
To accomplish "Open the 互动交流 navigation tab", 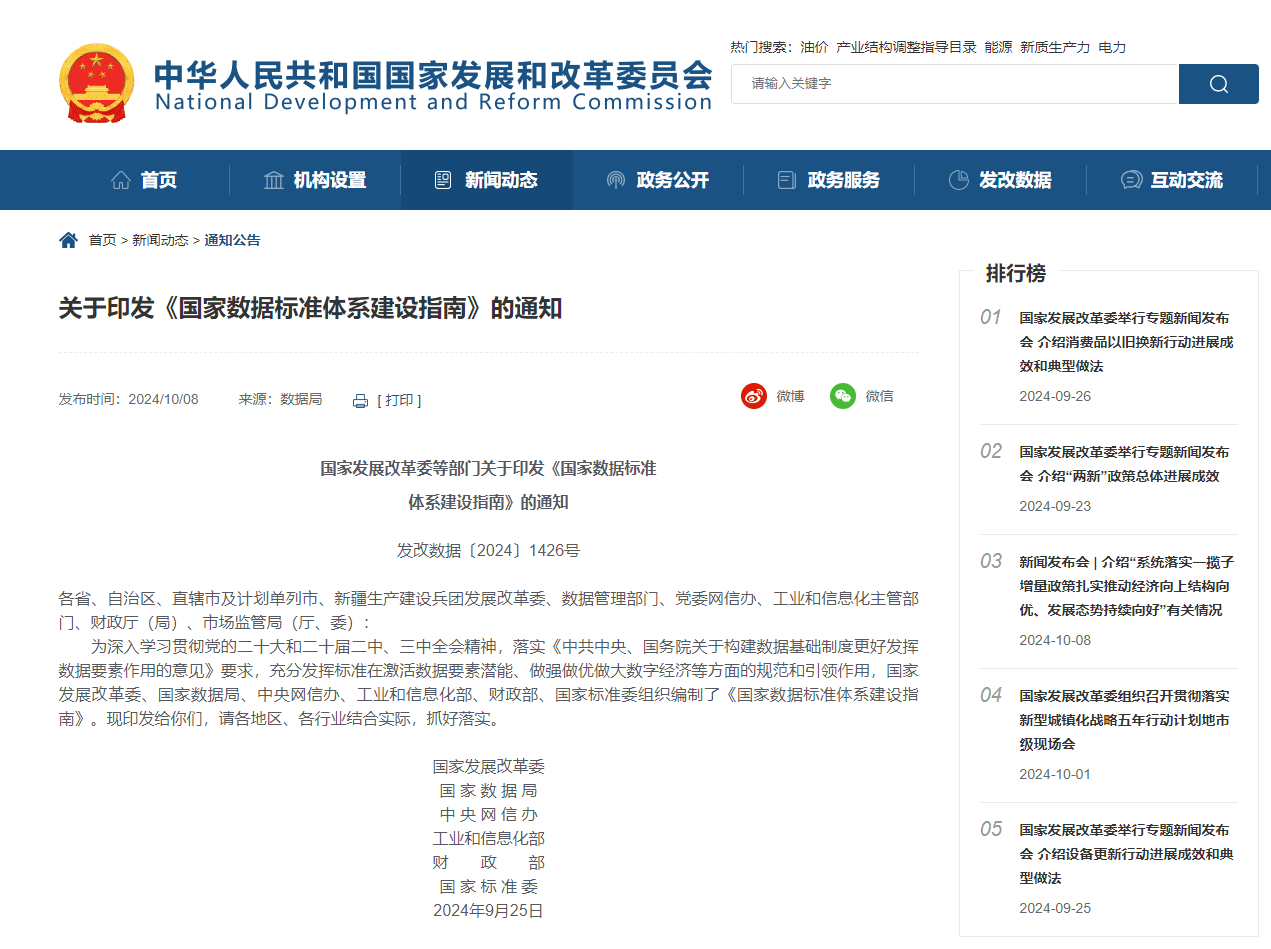I will tap(1172, 180).
